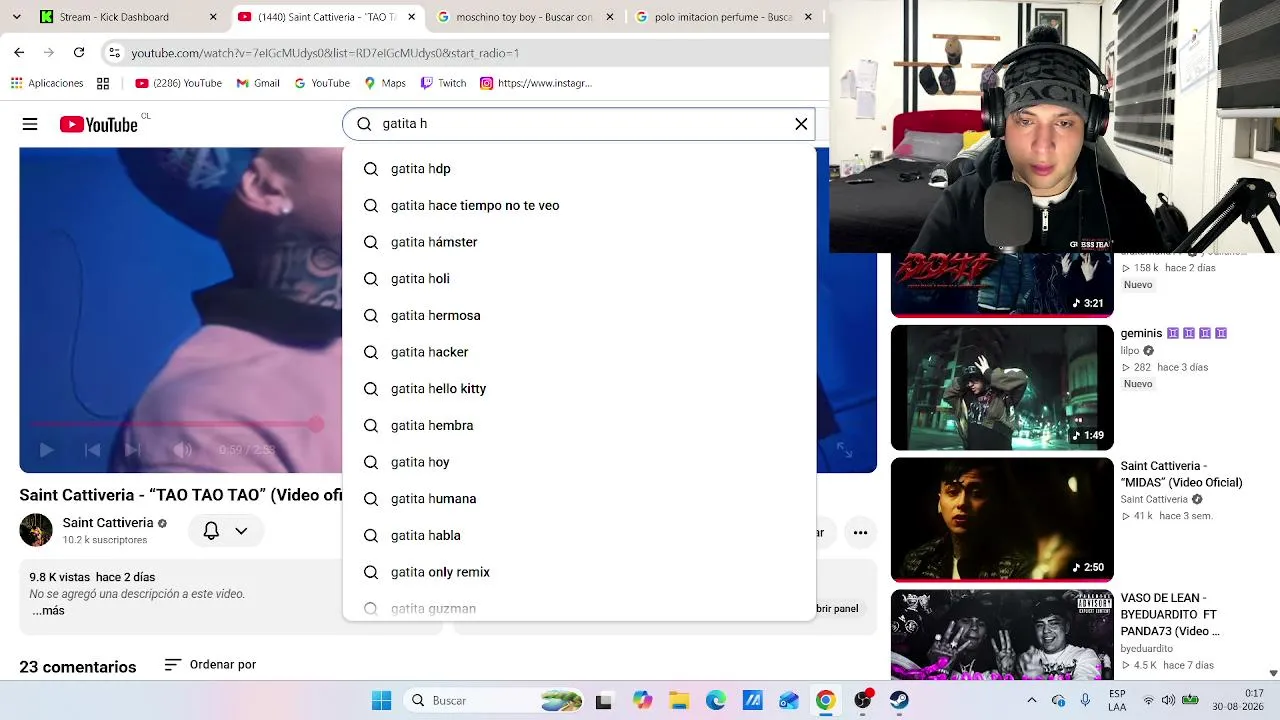Open the Maps bookmark
The width and height of the screenshot is (1280, 720).
385,83
